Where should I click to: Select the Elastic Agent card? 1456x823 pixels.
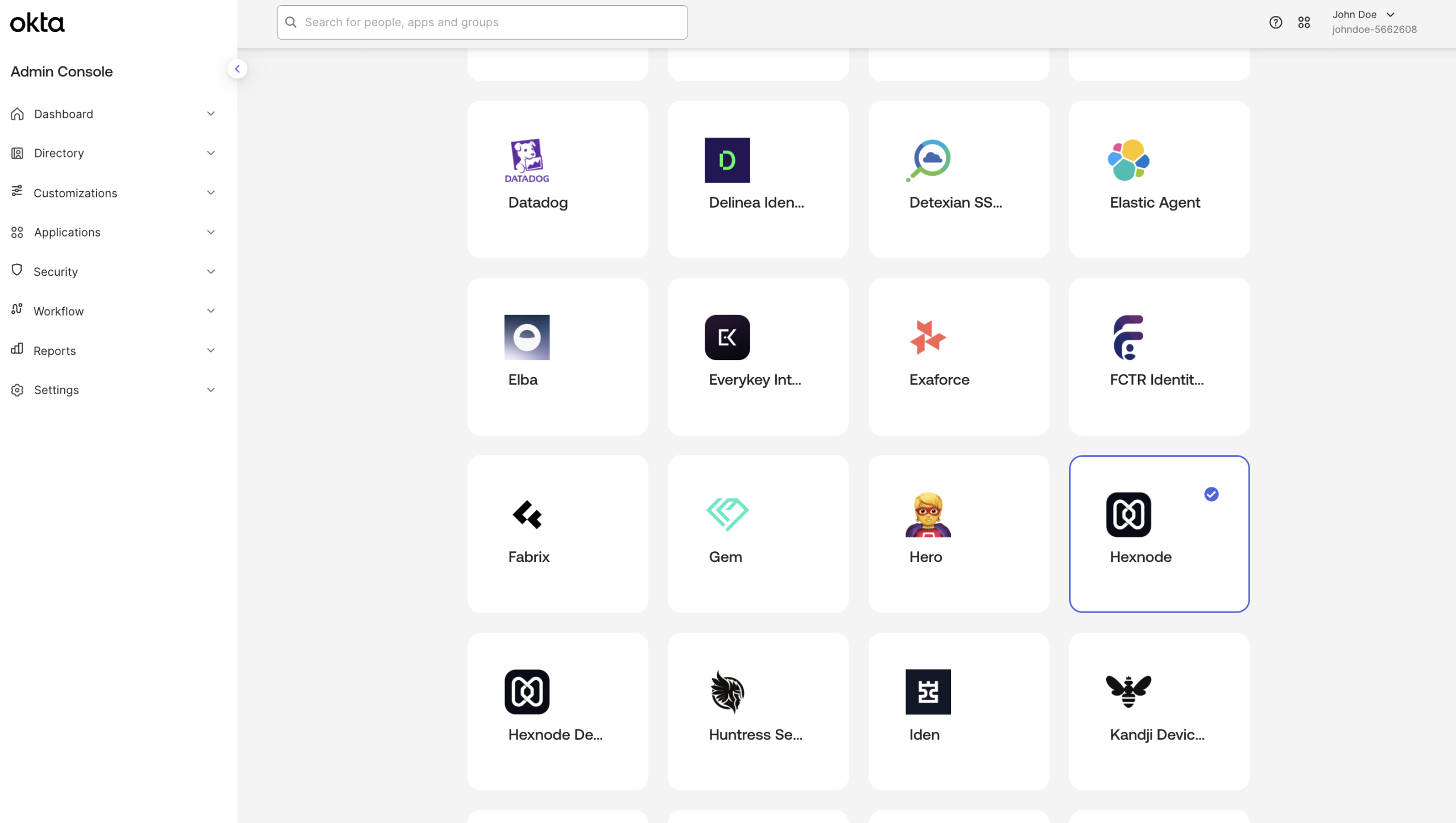click(1159, 180)
